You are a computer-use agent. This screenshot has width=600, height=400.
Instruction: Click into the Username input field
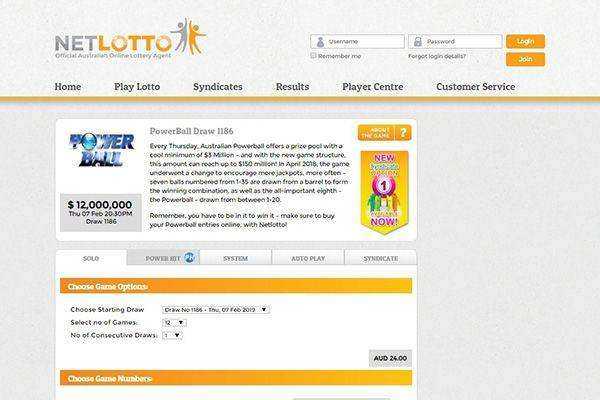(357, 42)
